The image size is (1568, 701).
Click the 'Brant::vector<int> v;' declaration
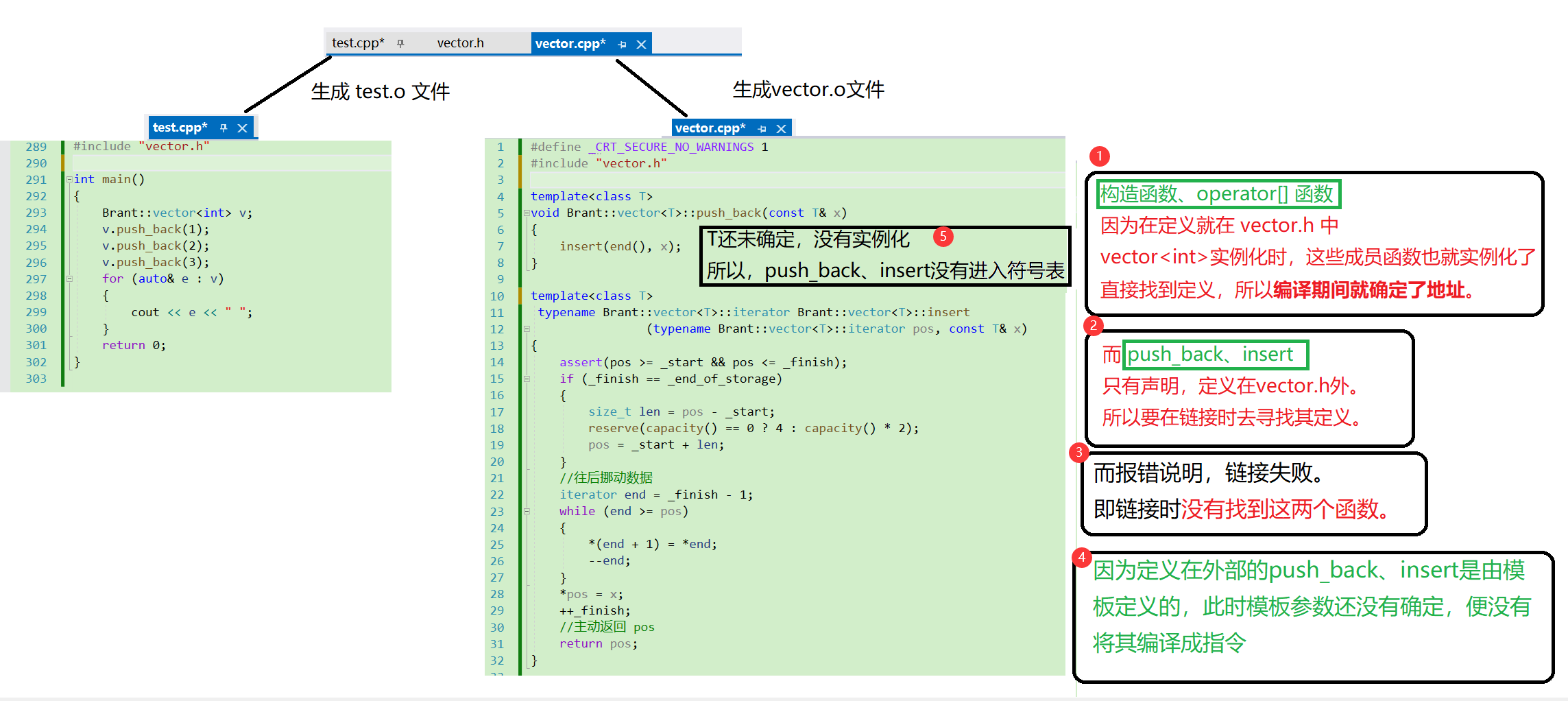pyautogui.click(x=178, y=213)
